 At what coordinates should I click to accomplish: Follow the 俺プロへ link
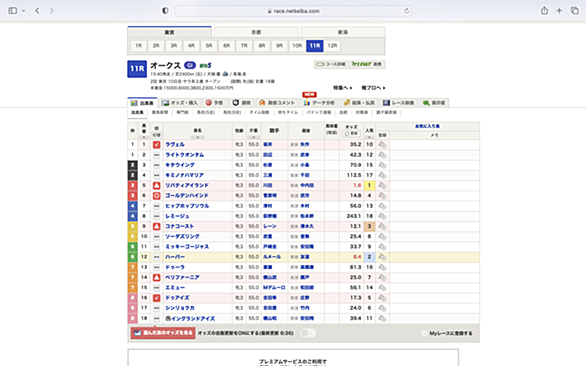click(373, 88)
